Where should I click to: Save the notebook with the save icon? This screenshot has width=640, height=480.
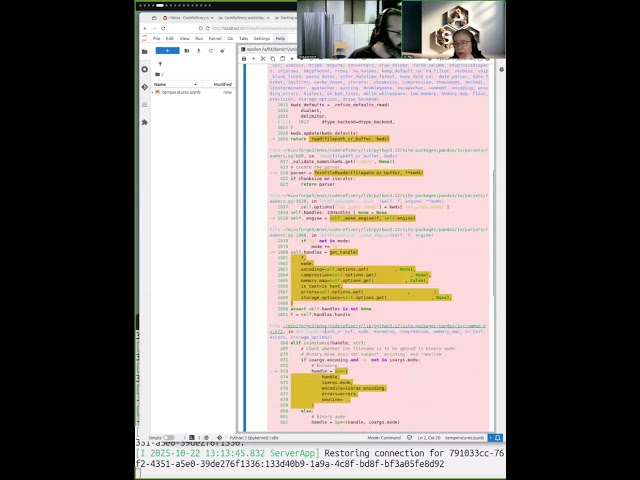point(244,59)
